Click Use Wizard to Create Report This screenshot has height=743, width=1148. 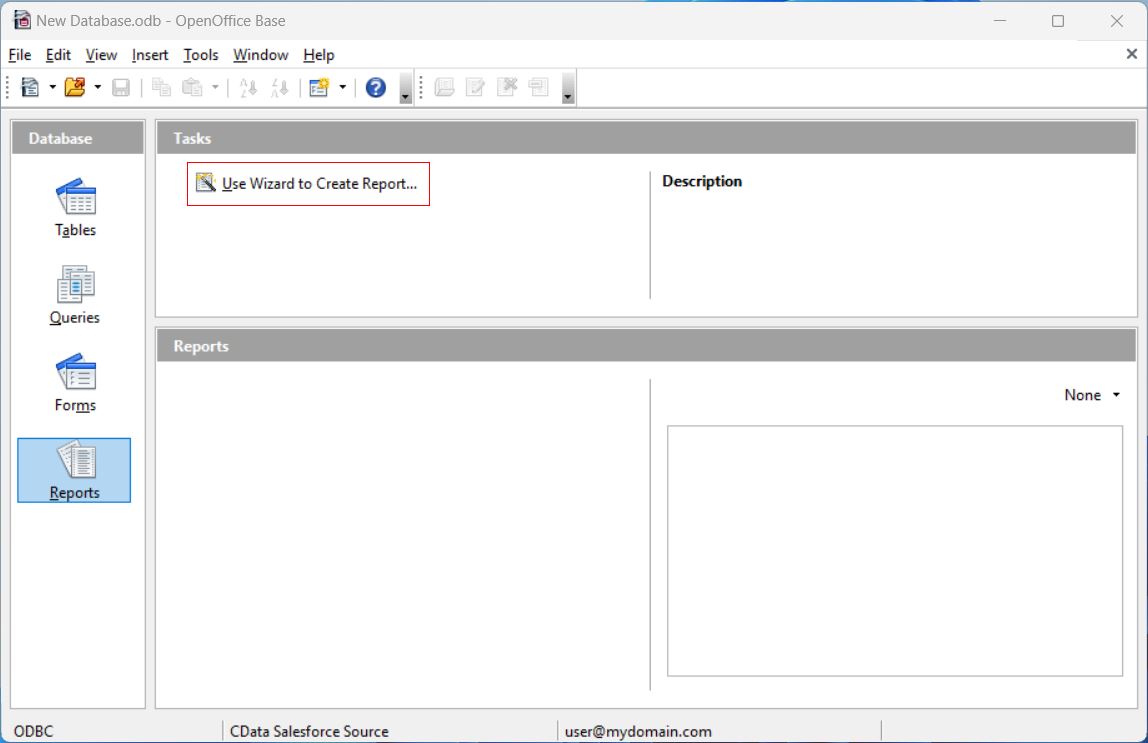(308, 184)
